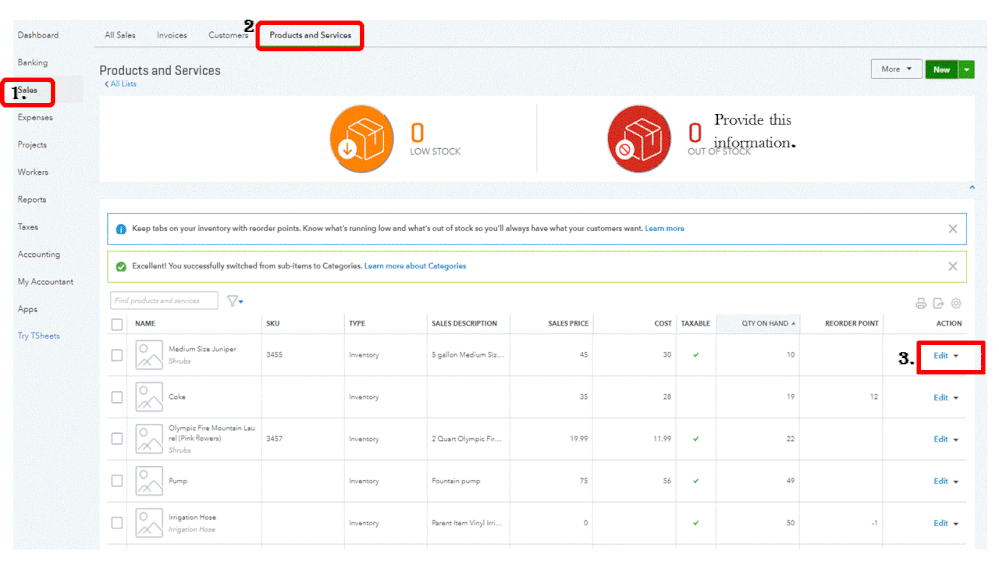The width and height of the screenshot is (999, 562).
Task: Click Medium Size Juniper image placeholder
Action: tap(149, 355)
